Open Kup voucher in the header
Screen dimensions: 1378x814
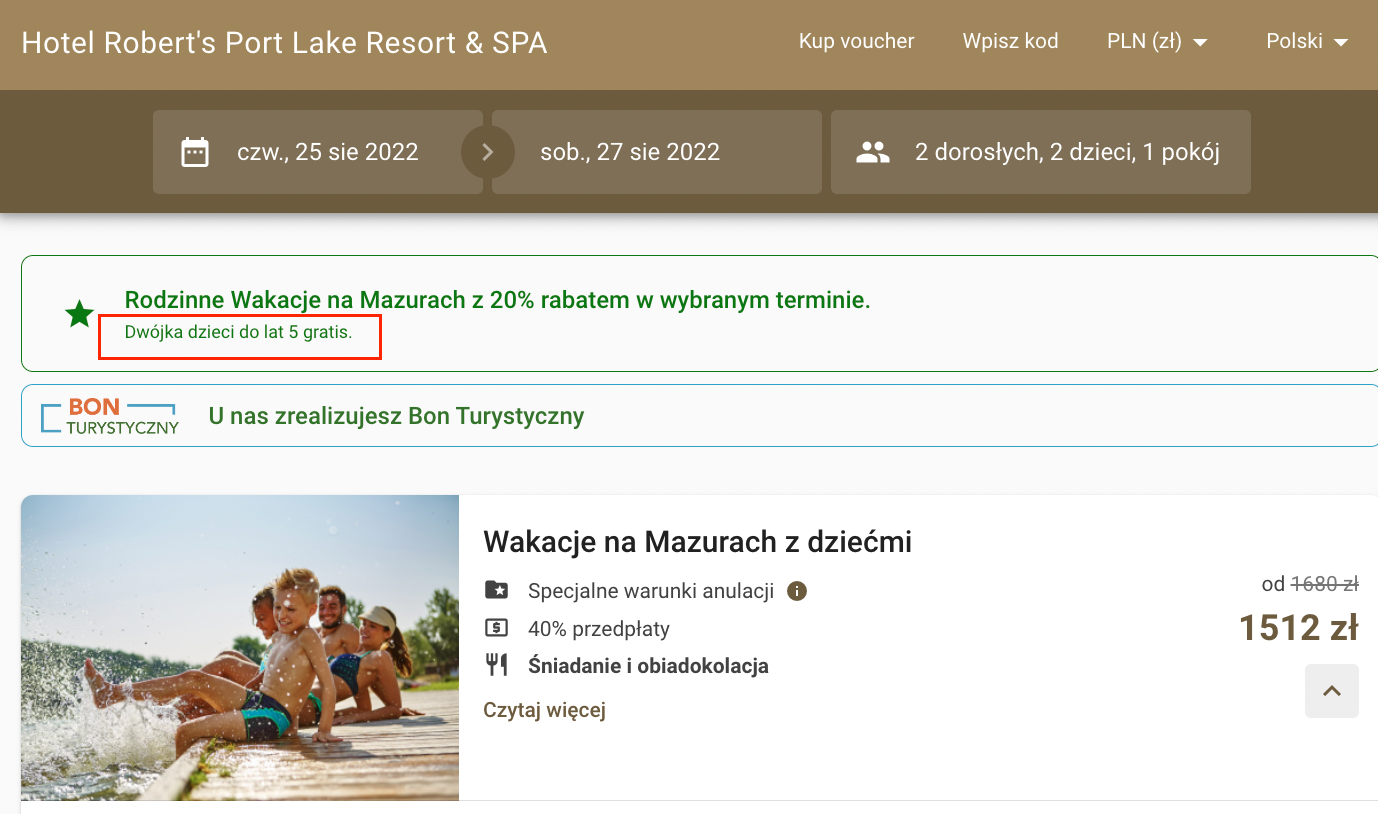pyautogui.click(x=856, y=41)
